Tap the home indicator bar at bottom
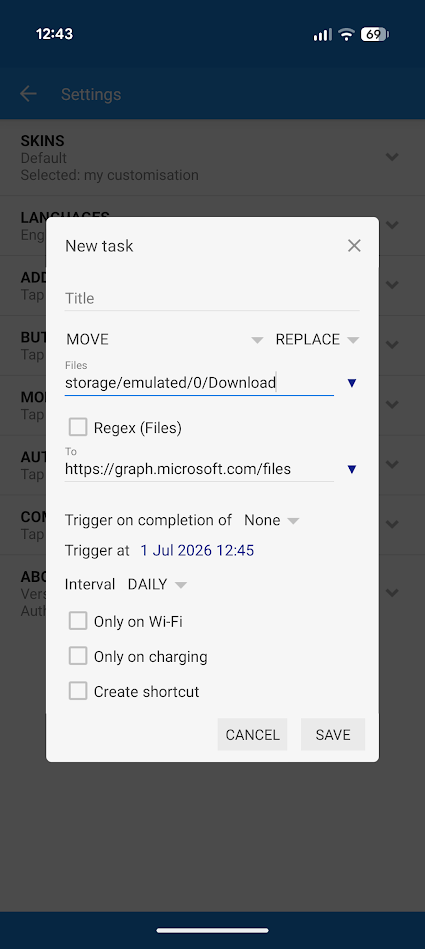Image resolution: width=425 pixels, height=949 pixels. tap(212, 930)
